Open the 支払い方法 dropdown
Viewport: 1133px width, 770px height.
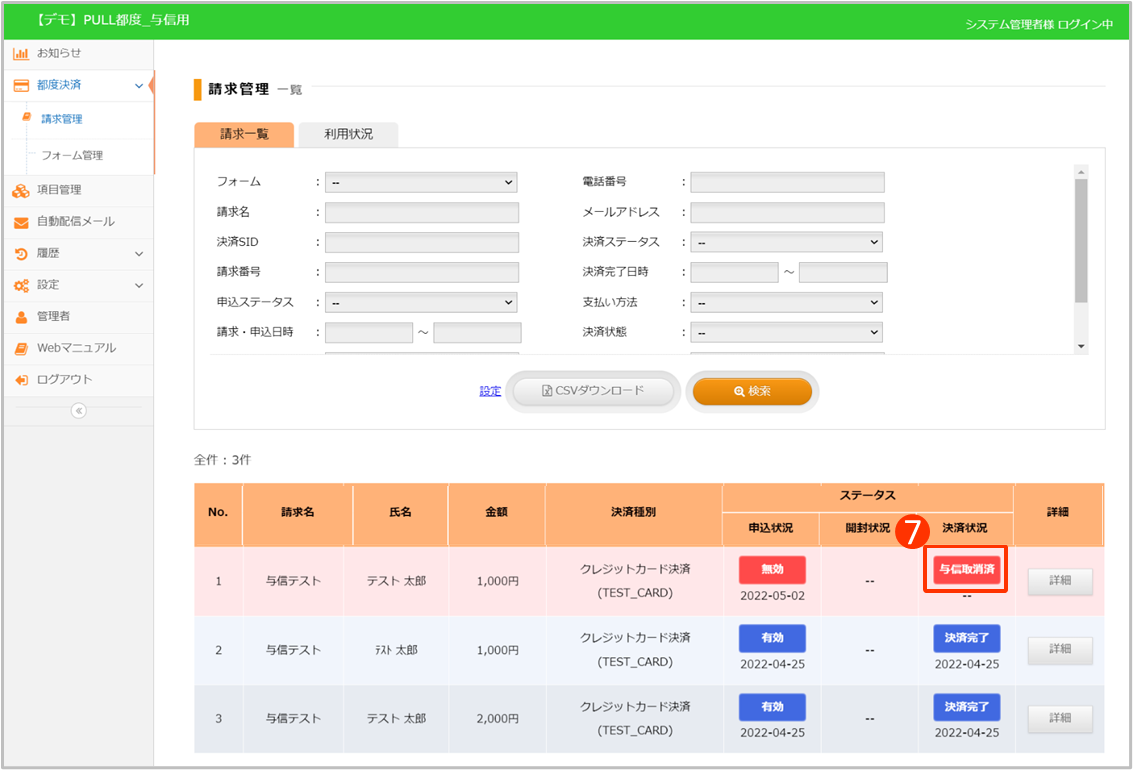786,302
